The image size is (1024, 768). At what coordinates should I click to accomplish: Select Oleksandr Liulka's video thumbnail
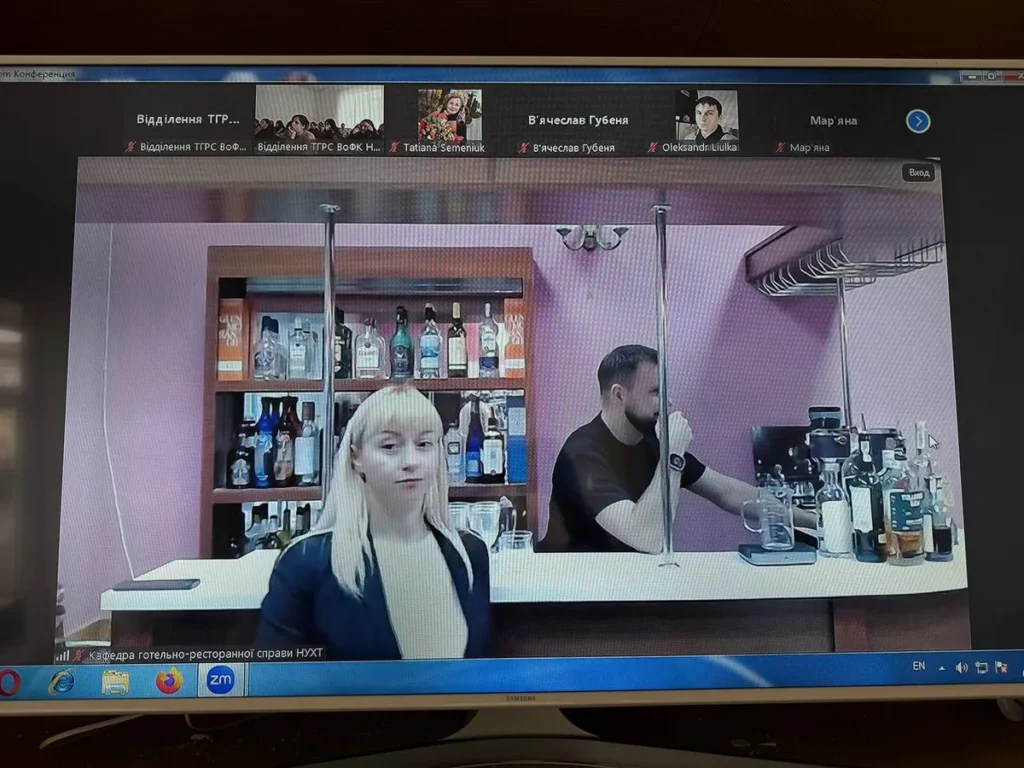[707, 116]
